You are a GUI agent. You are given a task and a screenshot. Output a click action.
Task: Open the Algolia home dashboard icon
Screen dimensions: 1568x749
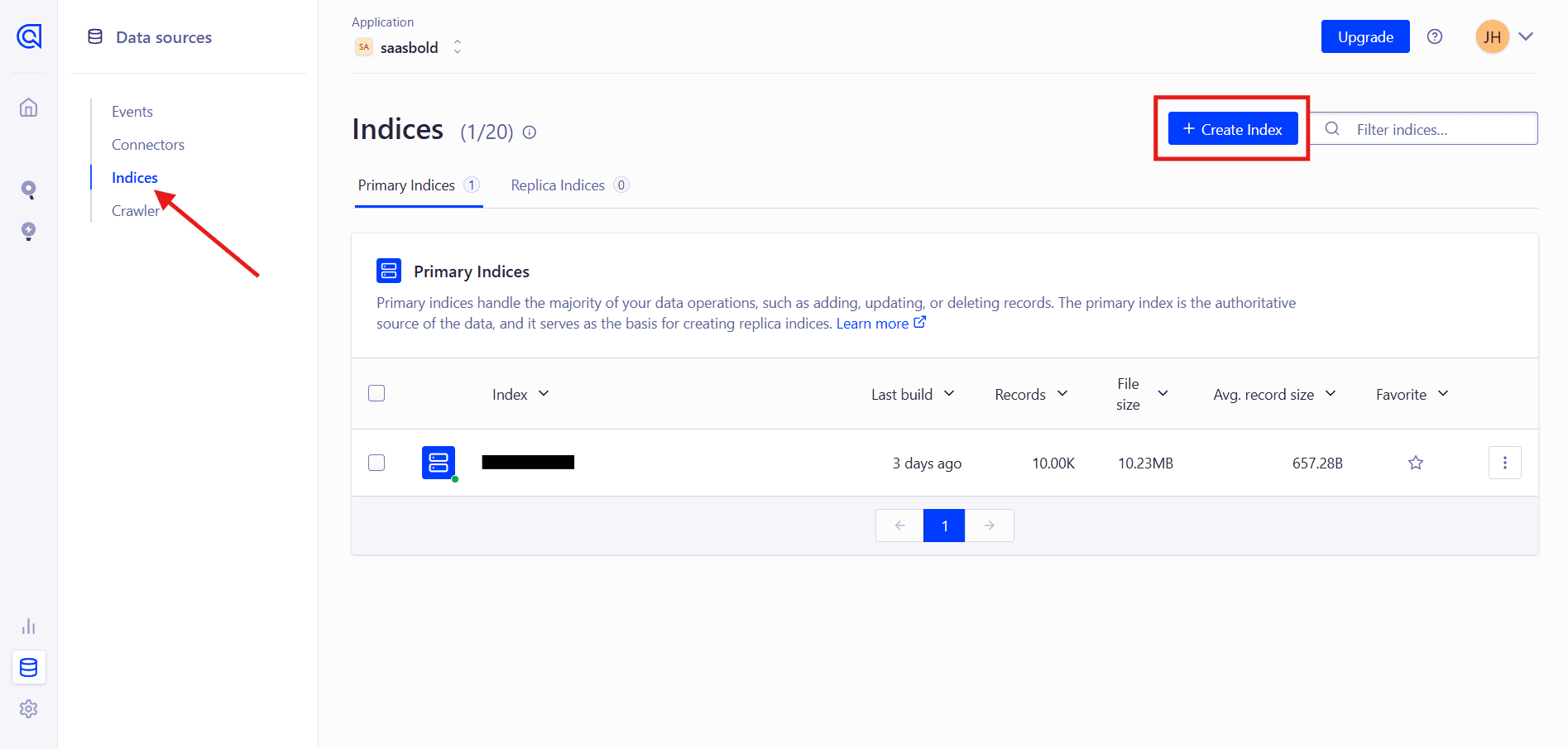(x=28, y=108)
